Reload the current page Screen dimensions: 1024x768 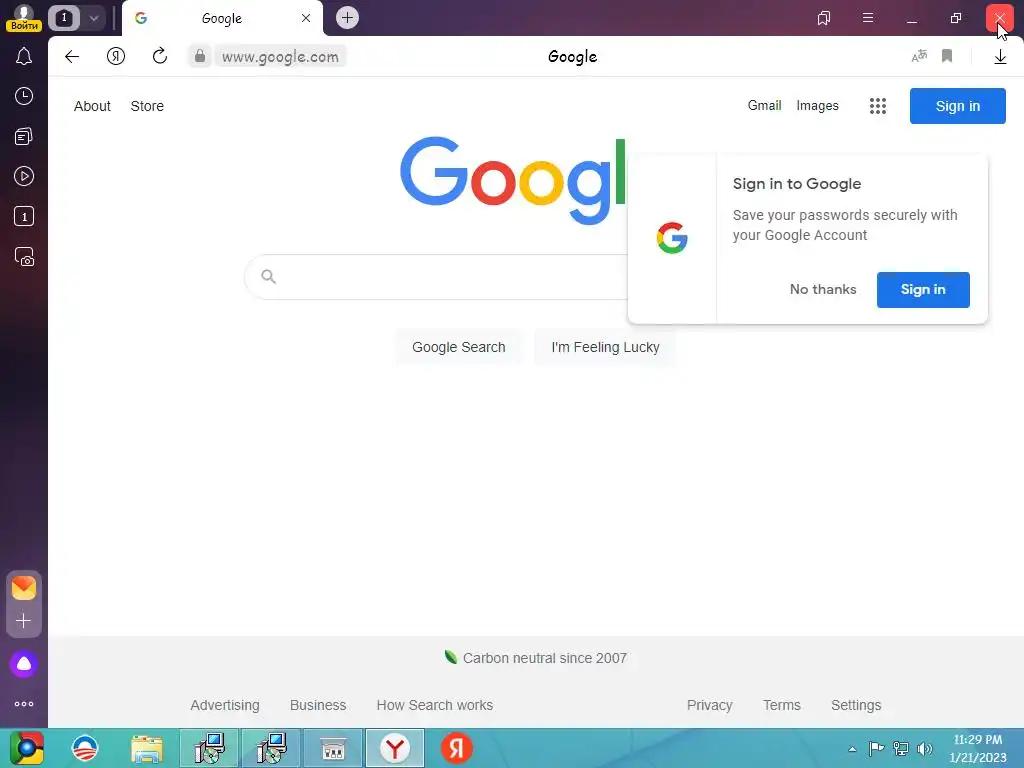click(159, 56)
